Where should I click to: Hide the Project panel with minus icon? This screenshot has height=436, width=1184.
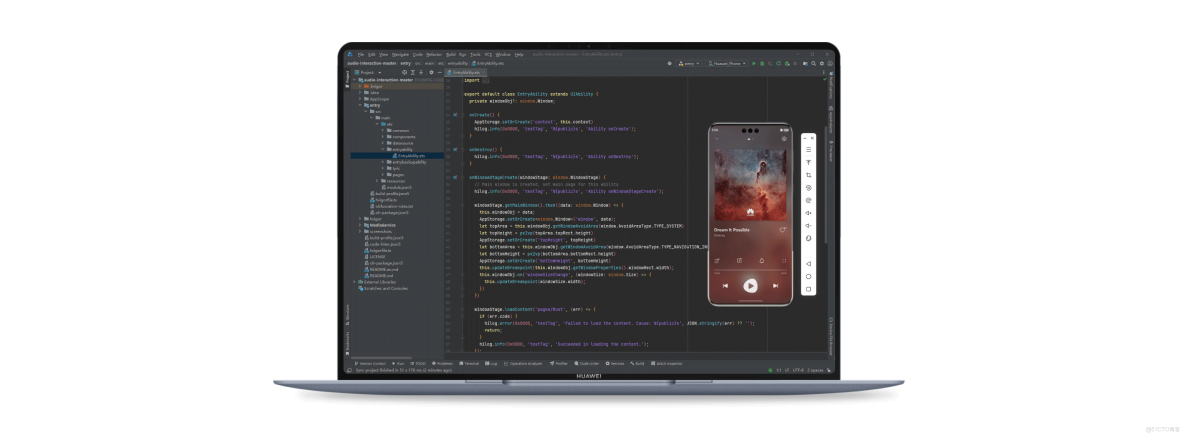tap(439, 73)
